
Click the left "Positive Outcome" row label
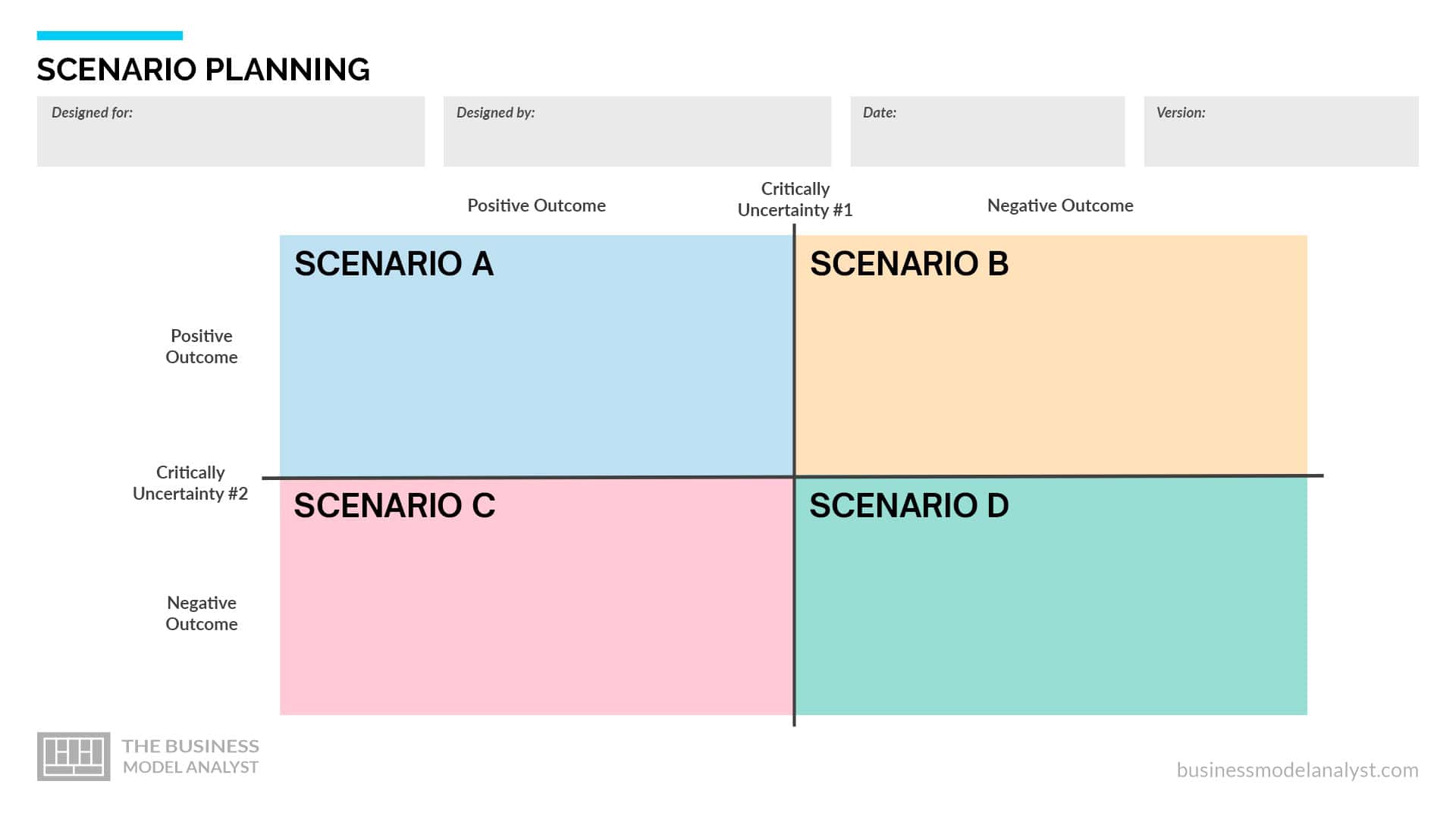(202, 347)
